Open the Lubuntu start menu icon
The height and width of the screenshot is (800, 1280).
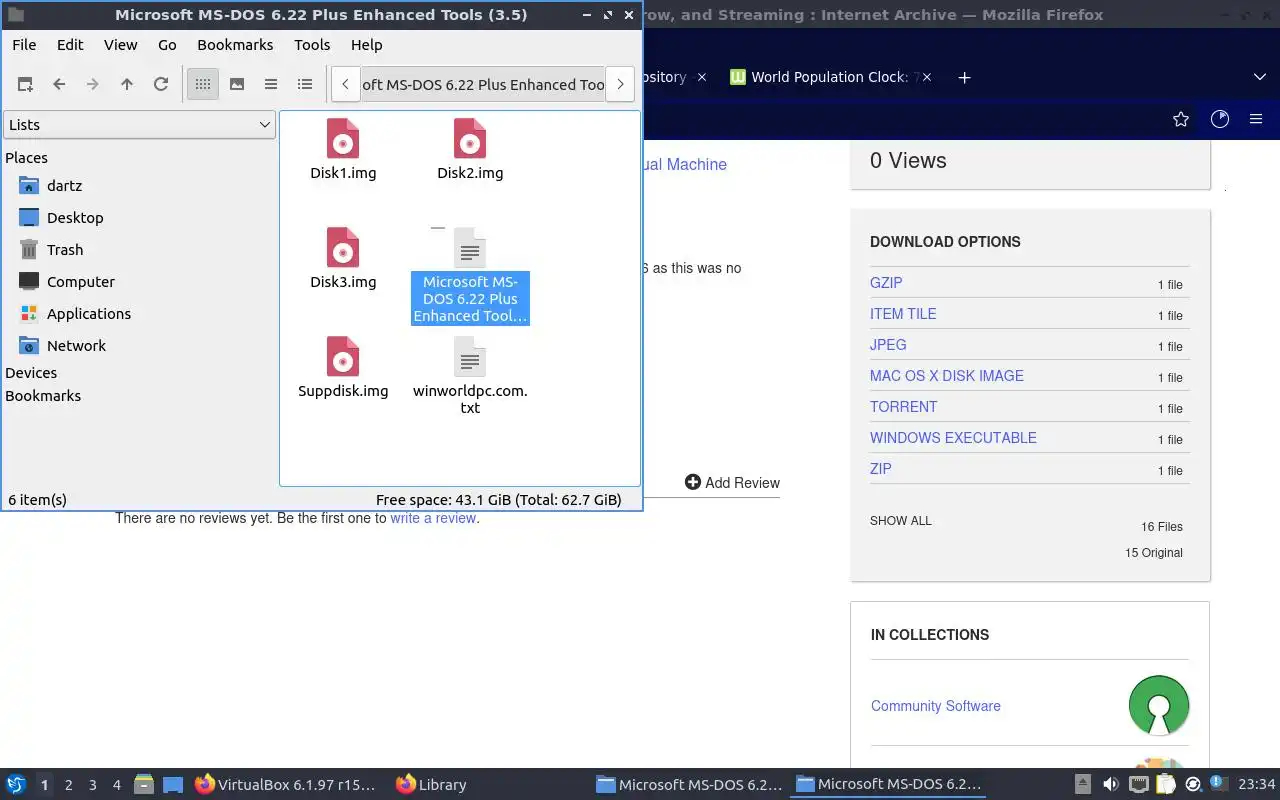(x=16, y=785)
